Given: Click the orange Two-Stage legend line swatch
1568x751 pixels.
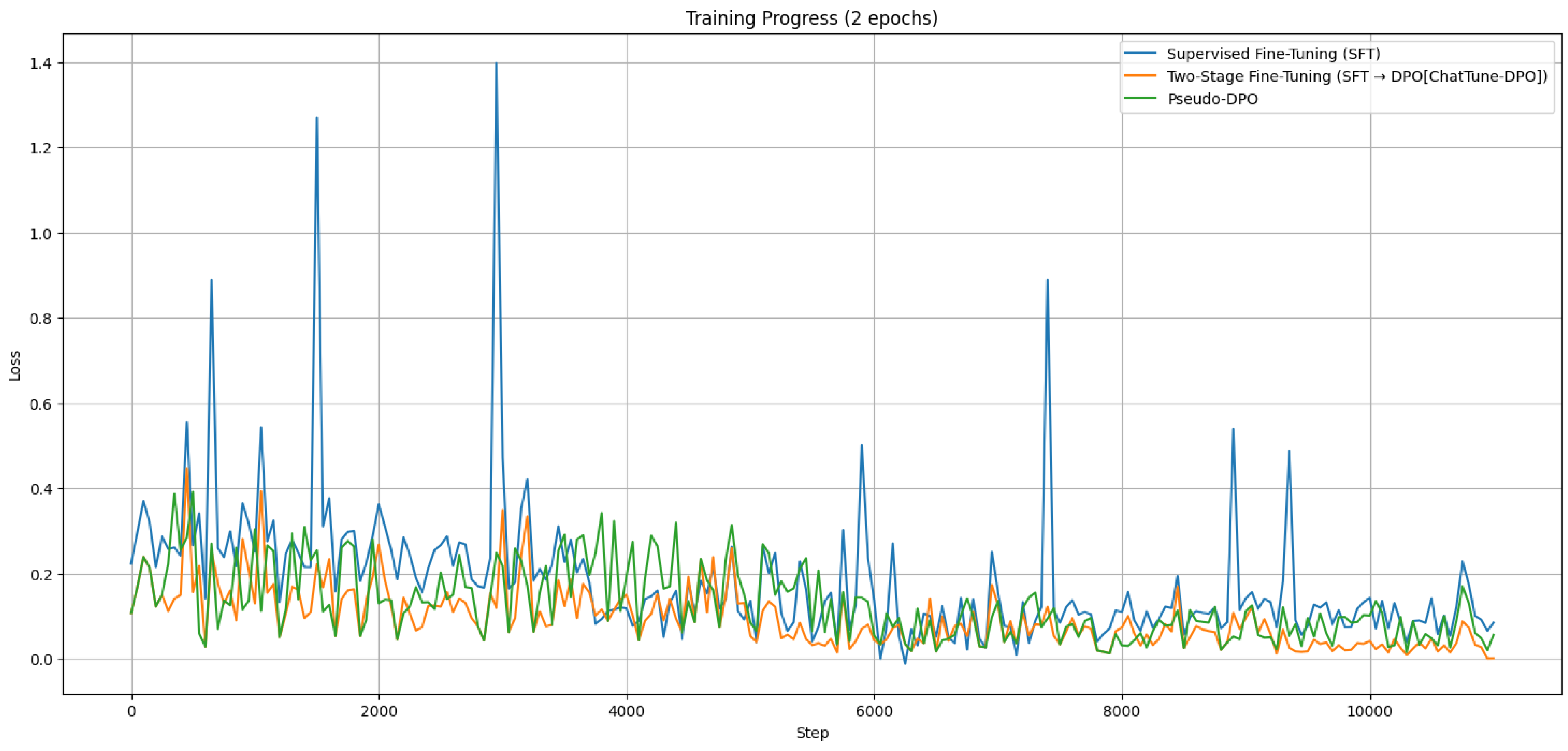Looking at the screenshot, I should pyautogui.click(x=1140, y=76).
